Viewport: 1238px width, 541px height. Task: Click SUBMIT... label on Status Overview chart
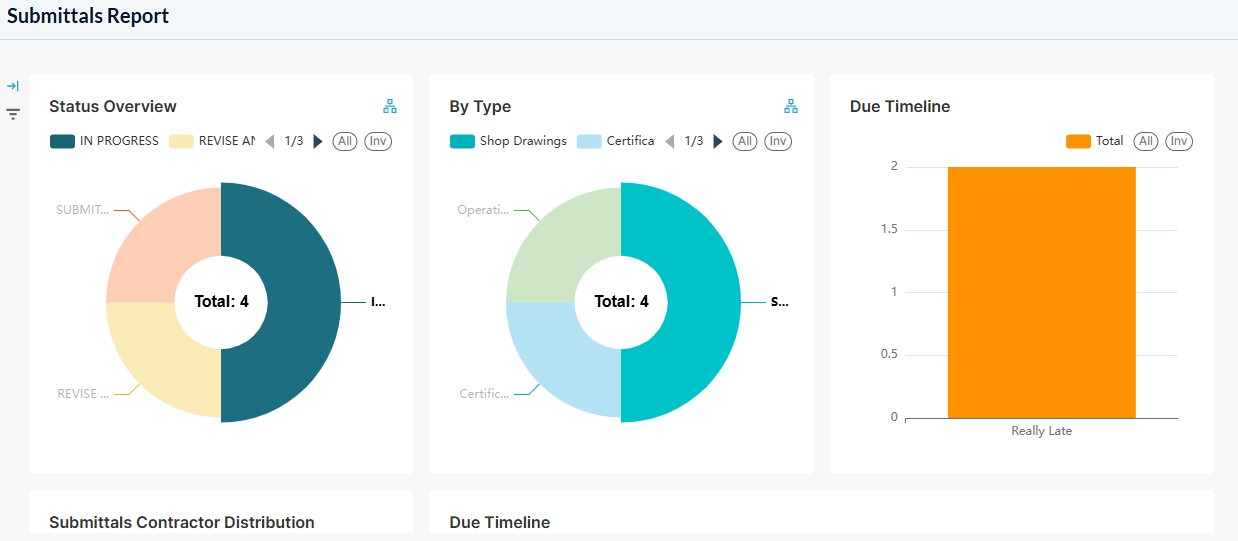click(82, 210)
